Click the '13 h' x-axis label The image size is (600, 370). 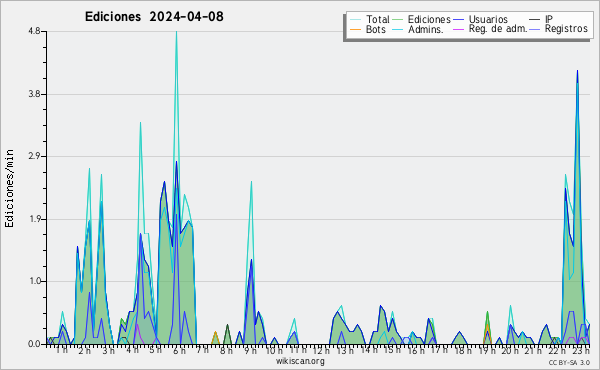pyautogui.click(x=345, y=350)
